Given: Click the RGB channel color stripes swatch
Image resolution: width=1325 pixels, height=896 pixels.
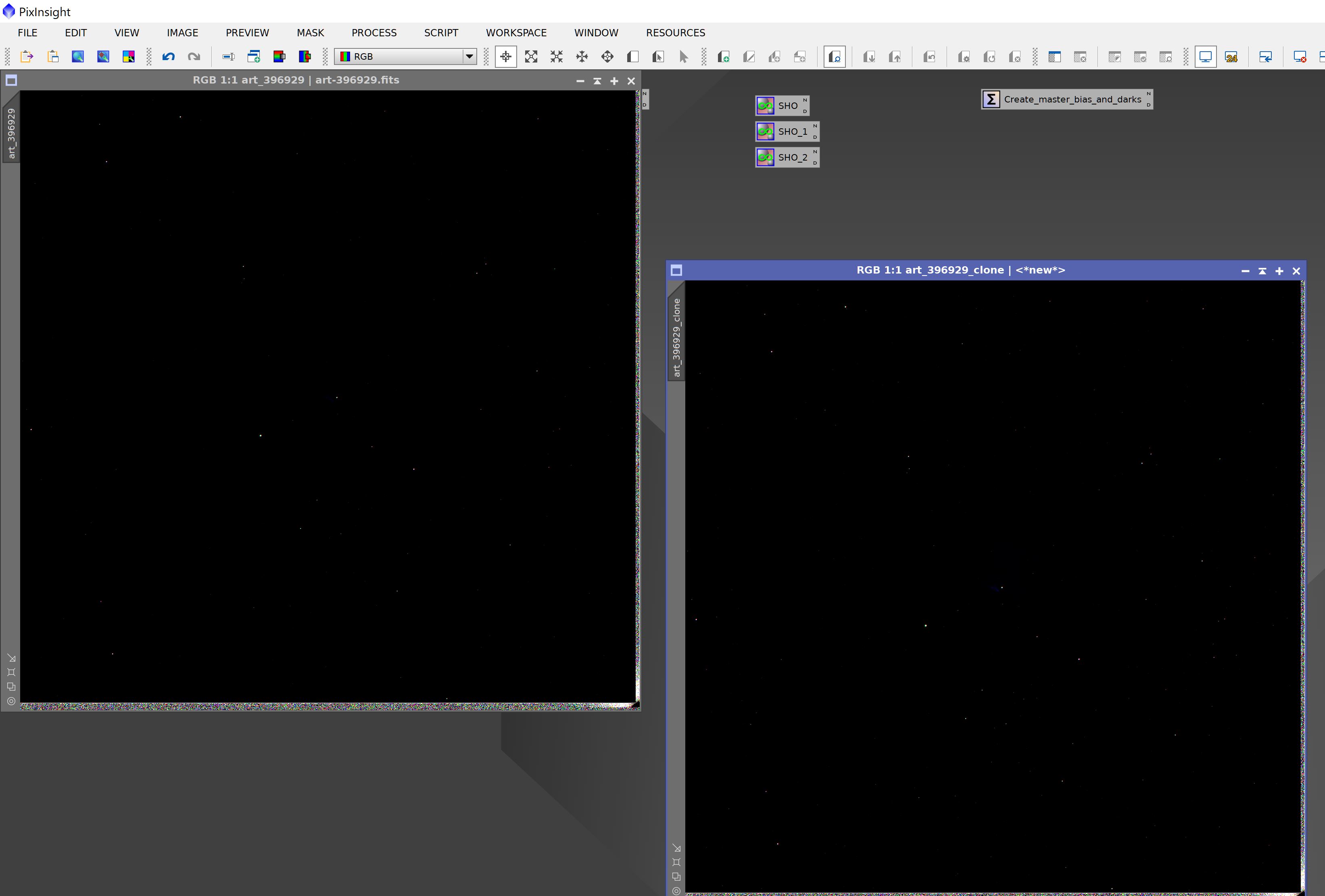Looking at the screenshot, I should tap(345, 56).
